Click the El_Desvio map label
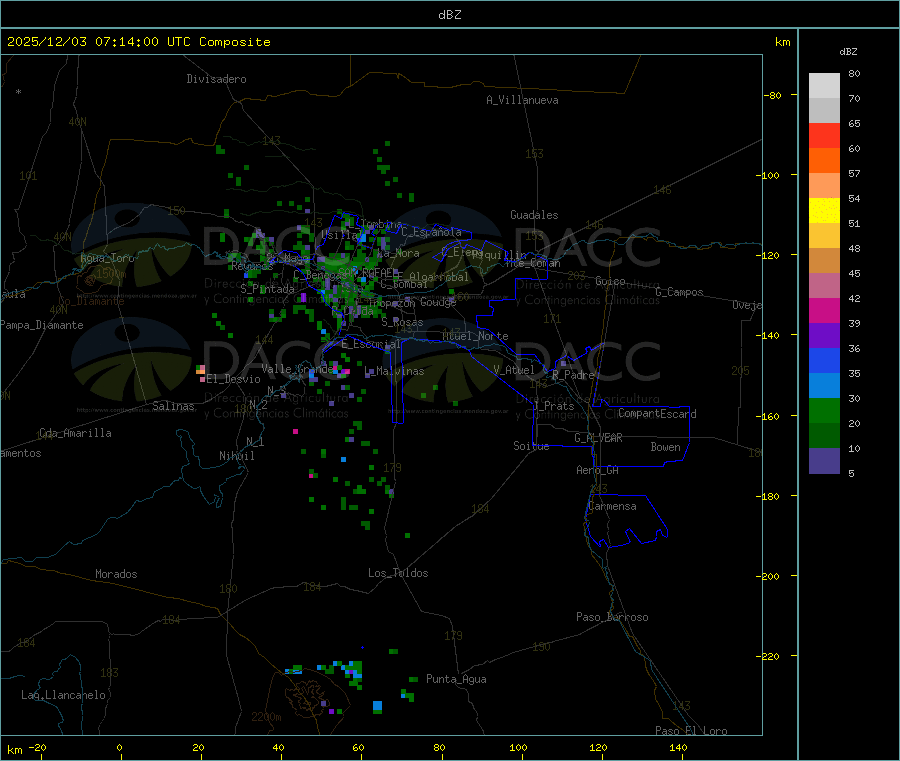The height and width of the screenshot is (761, 900). coord(234,379)
